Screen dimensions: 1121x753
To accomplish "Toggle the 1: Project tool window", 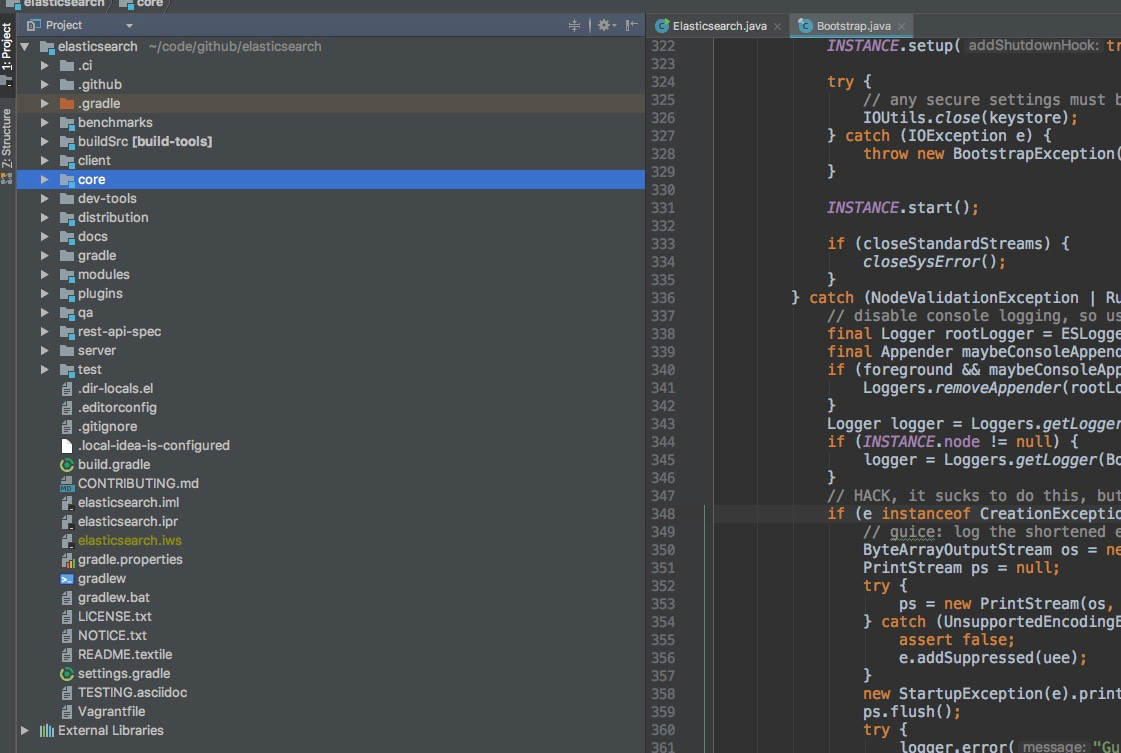I will [7, 47].
